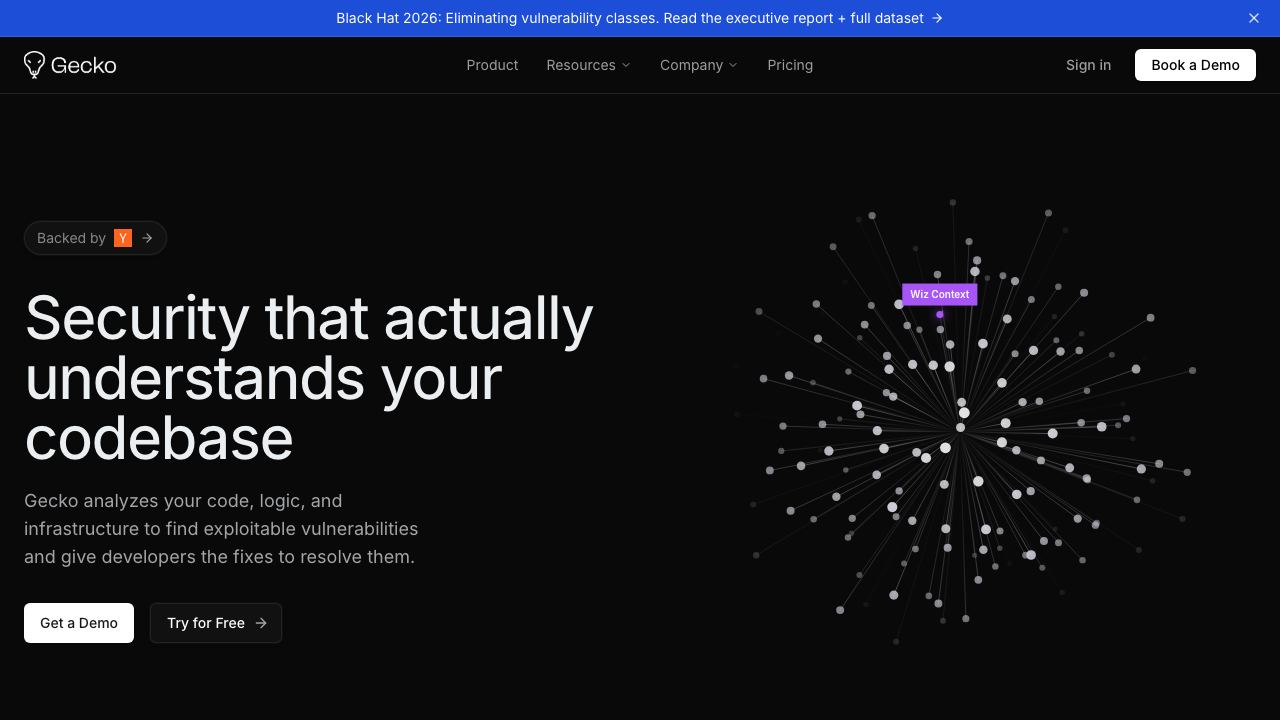This screenshot has width=1280, height=720.
Task: Click the Book a Demo button
Action: (x=1195, y=65)
